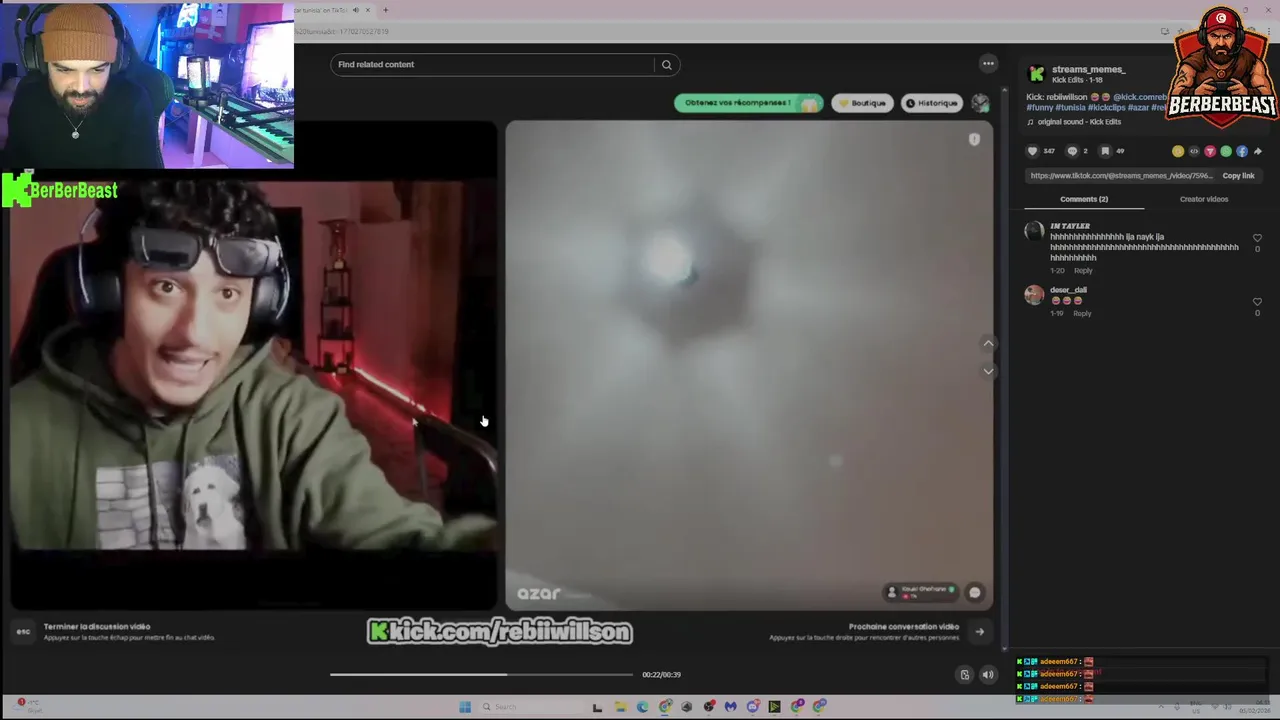Viewport: 1280px width, 720px height.
Task: Open comments via speech bubble icon
Action: pyautogui.click(x=1072, y=151)
